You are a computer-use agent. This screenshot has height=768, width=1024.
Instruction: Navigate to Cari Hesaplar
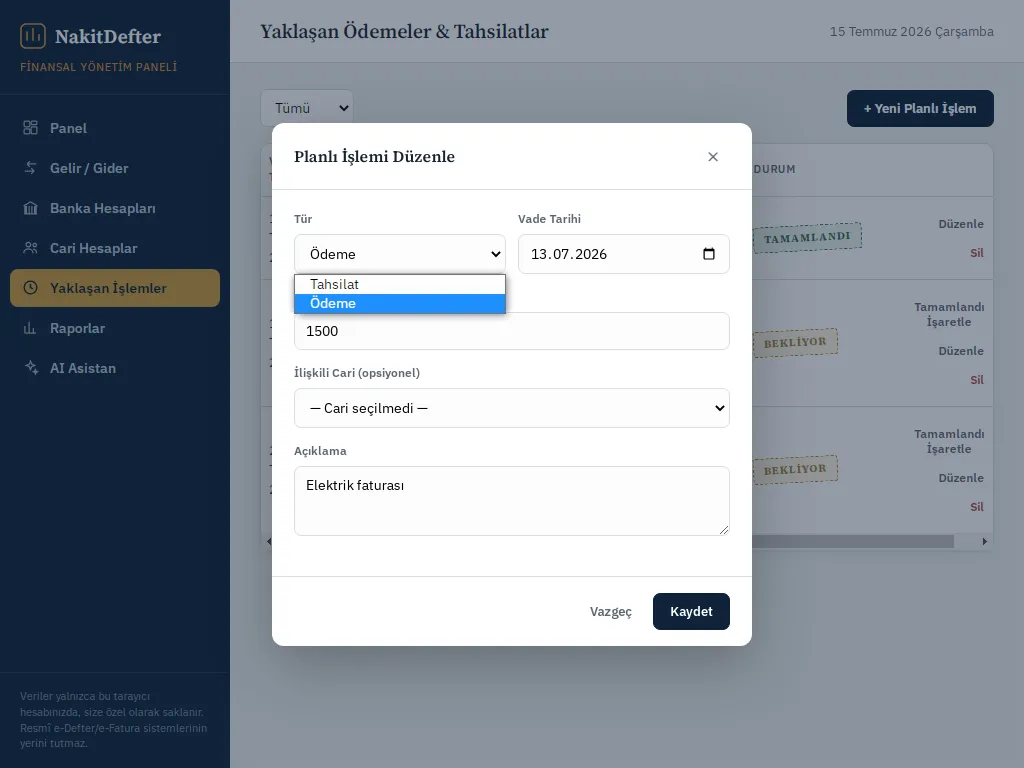tap(115, 248)
